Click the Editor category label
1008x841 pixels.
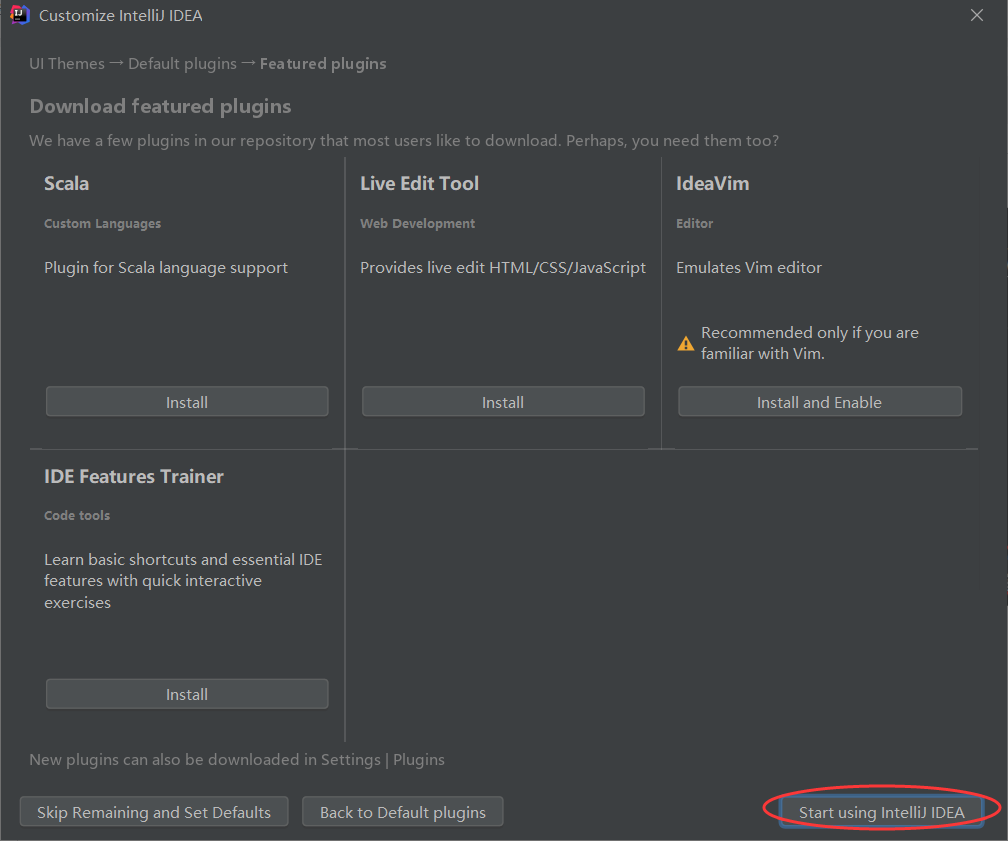694,223
